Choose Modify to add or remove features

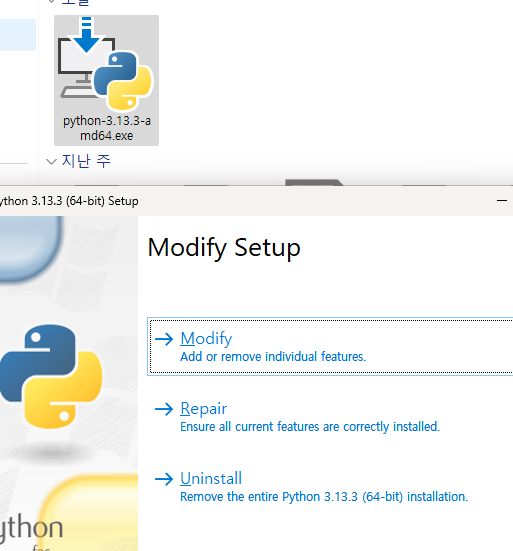pos(330,346)
